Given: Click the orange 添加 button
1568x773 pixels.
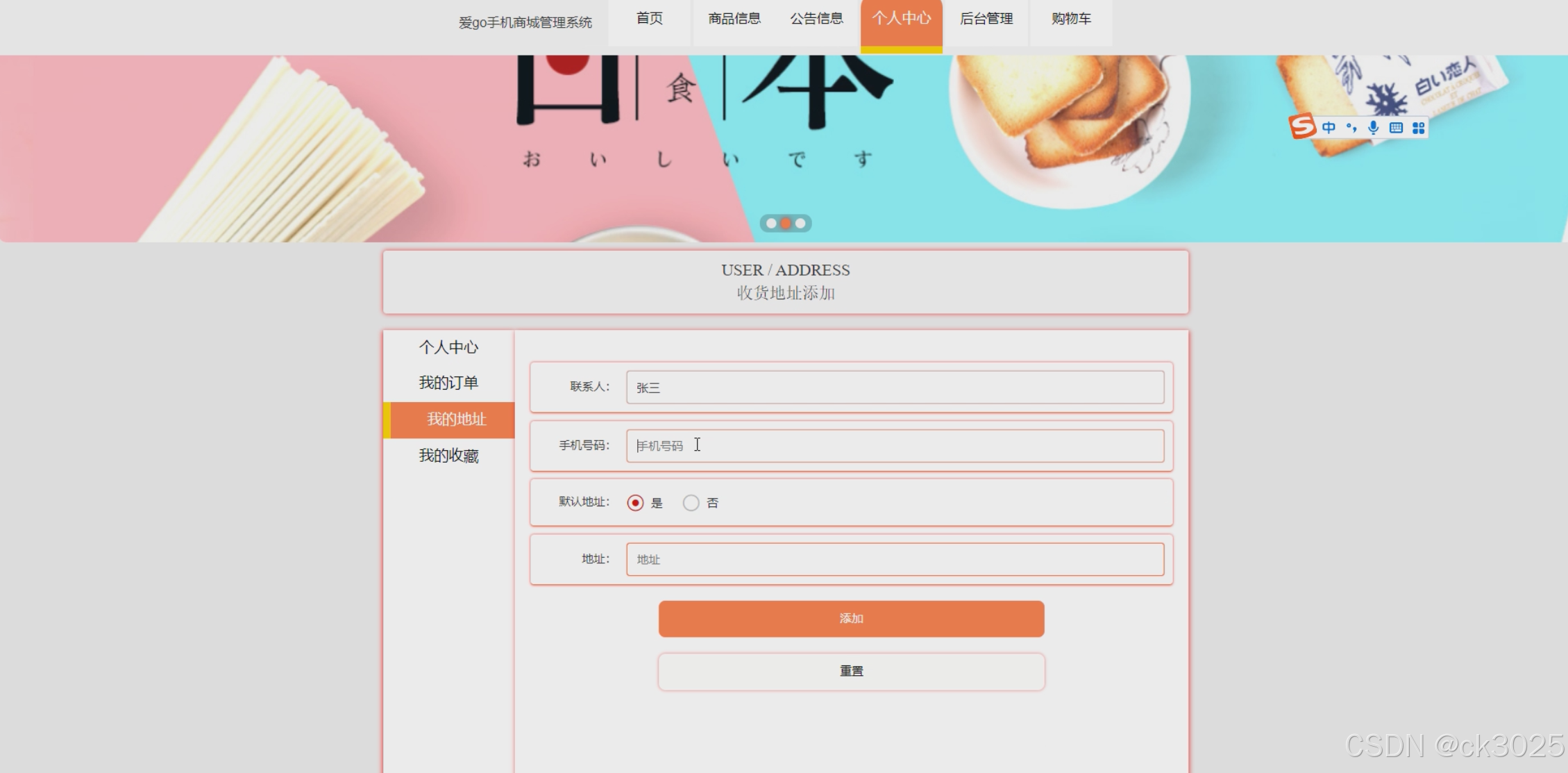Looking at the screenshot, I should [851, 618].
